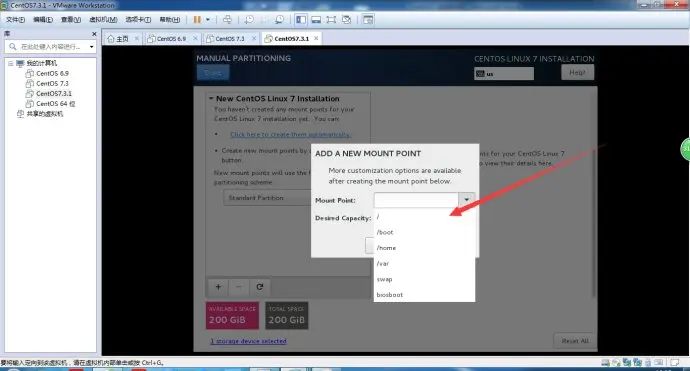Image resolution: width=690 pixels, height=371 pixels.
Task: Click the Mount Point dropdown arrow
Action: (466, 200)
